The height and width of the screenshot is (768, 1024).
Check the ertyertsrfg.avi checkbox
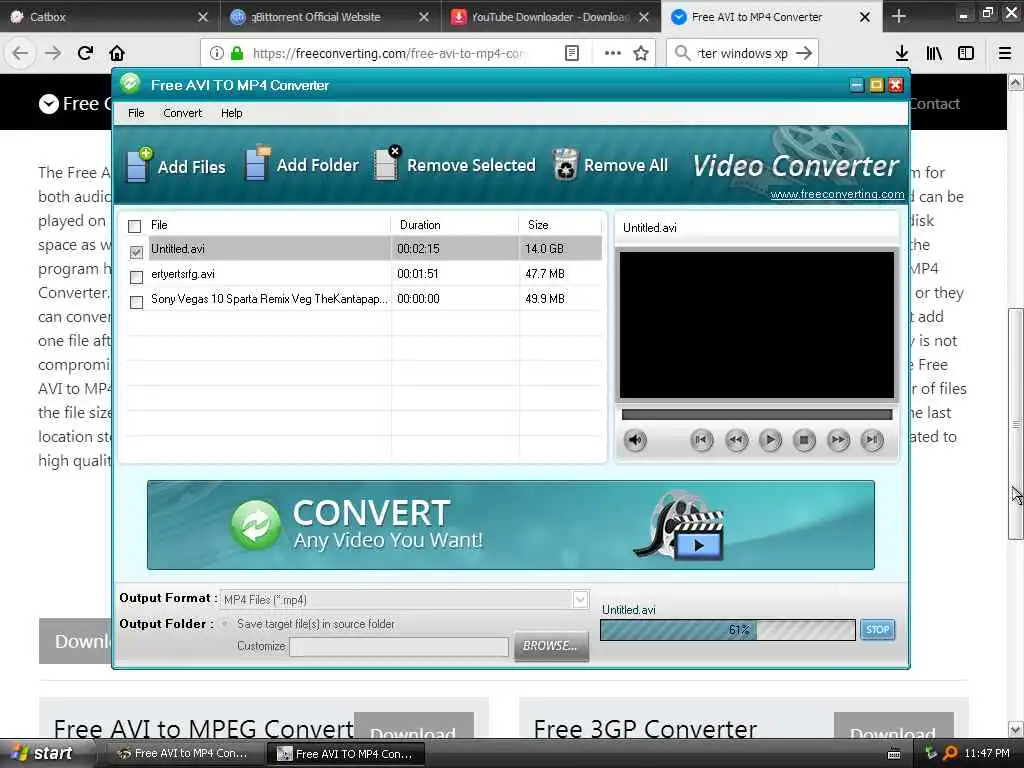(136, 277)
